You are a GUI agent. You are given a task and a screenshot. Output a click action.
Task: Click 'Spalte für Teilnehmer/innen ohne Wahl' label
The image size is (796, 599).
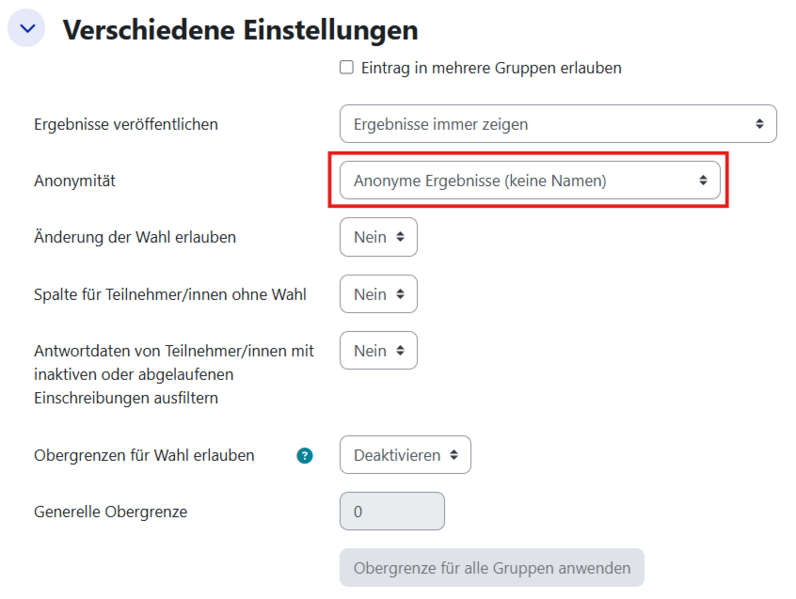(170, 294)
